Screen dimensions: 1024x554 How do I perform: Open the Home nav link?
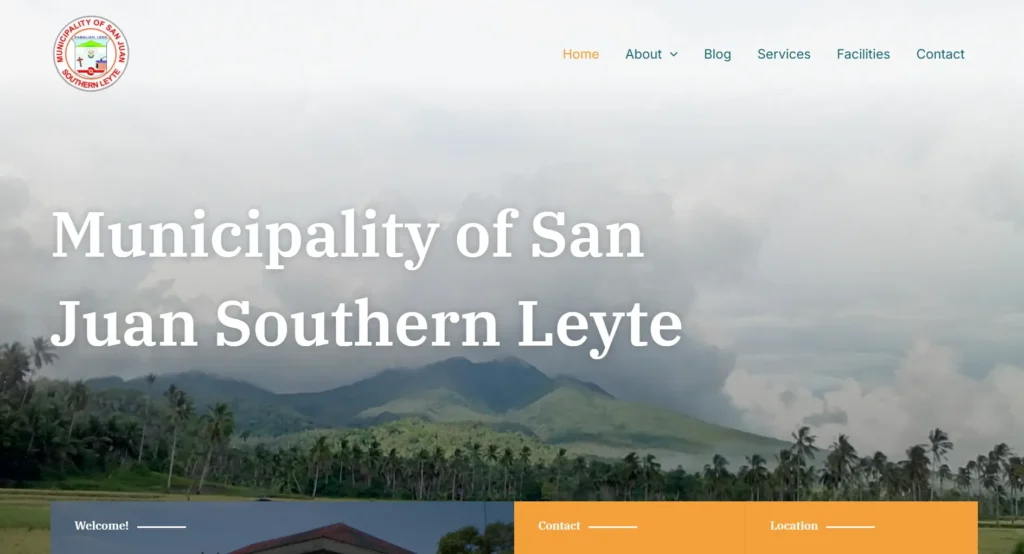tap(581, 54)
